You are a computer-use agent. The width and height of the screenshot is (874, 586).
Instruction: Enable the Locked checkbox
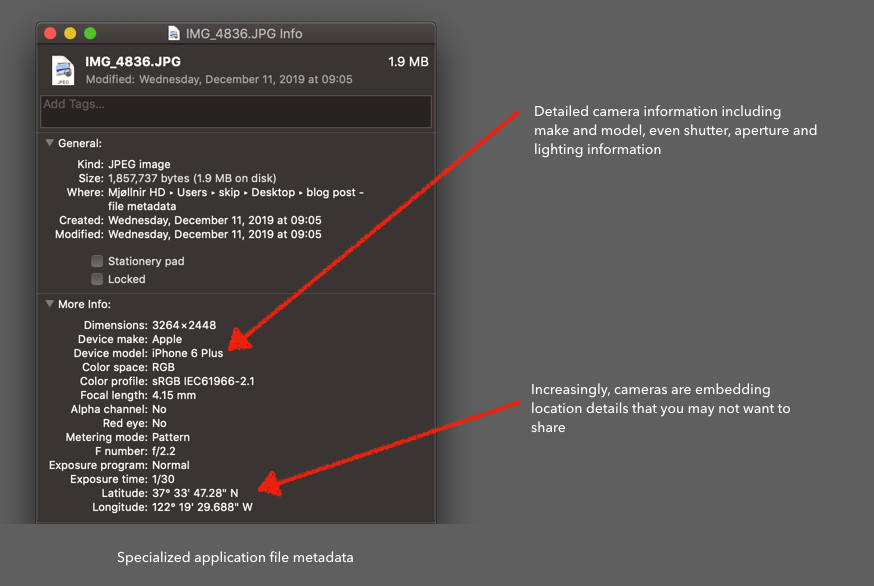point(97,279)
